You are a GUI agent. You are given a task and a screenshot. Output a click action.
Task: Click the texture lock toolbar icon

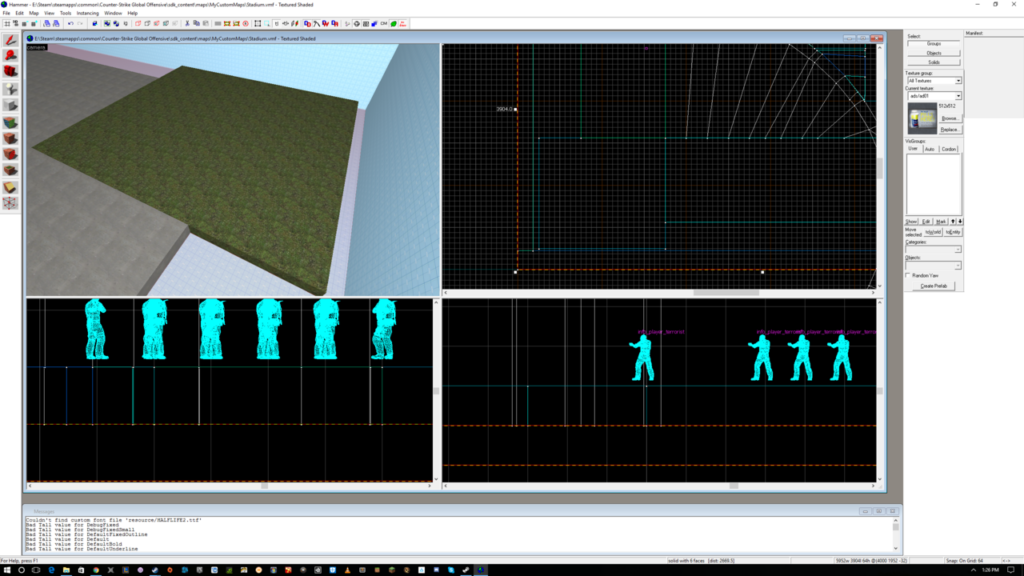point(276,24)
